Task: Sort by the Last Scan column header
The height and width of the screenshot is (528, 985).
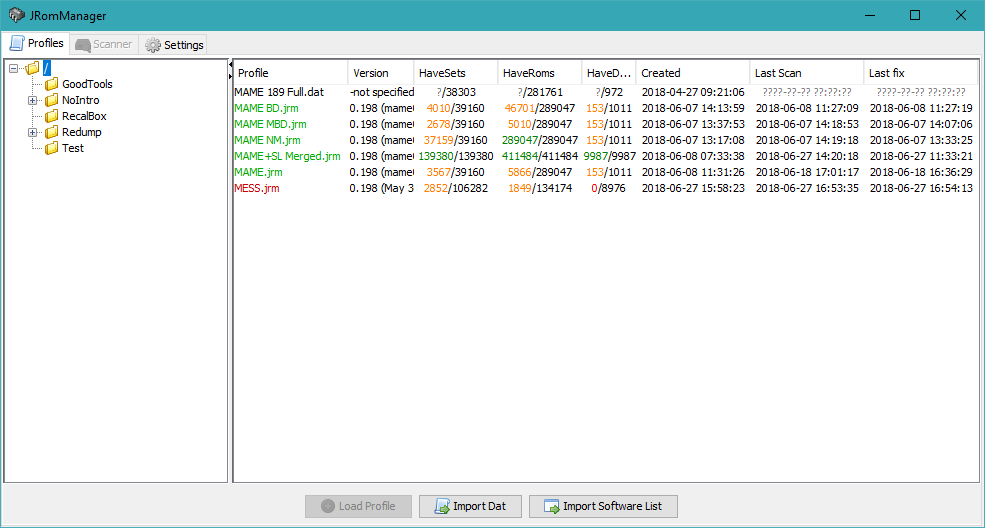Action: click(807, 73)
